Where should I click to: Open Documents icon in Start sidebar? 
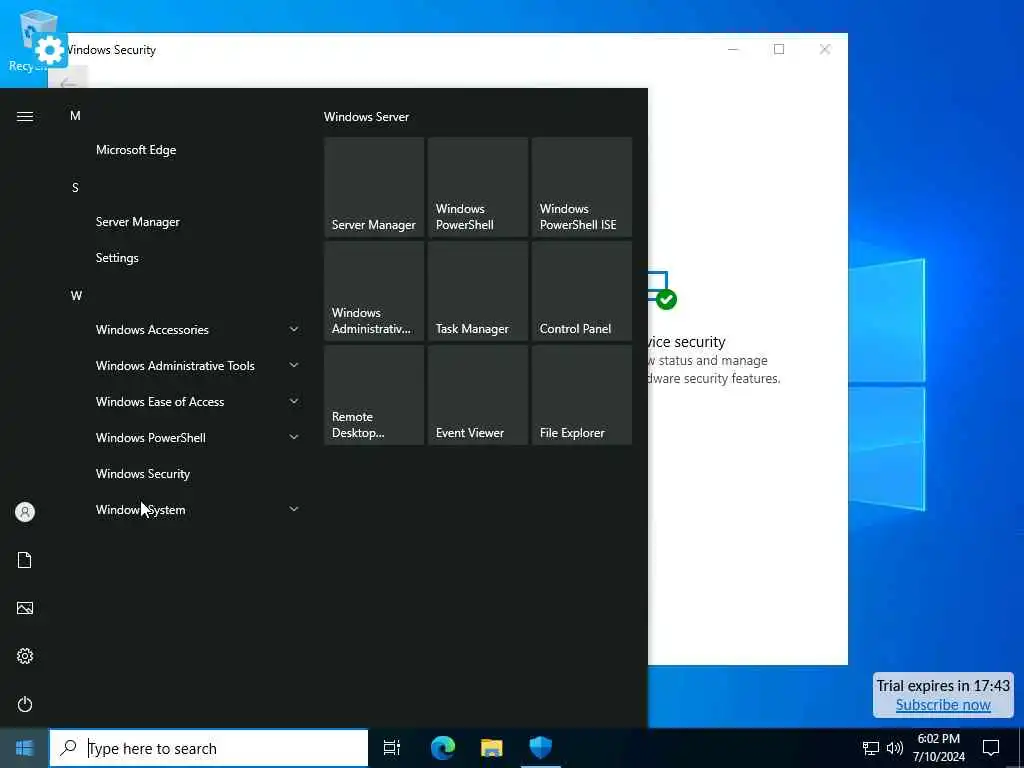coord(25,560)
